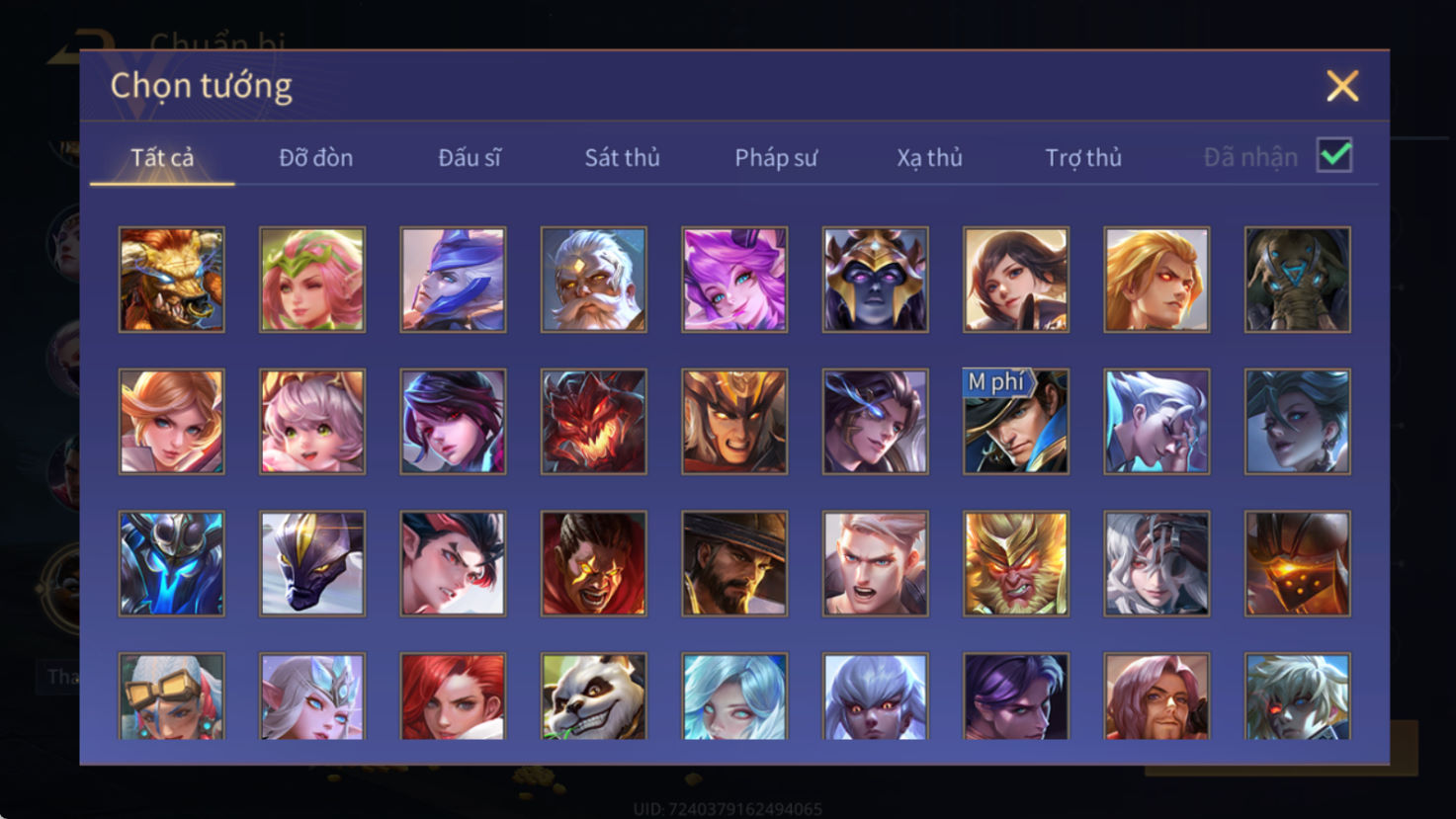Pick the pink-haired girl with leaf crown

(x=312, y=280)
